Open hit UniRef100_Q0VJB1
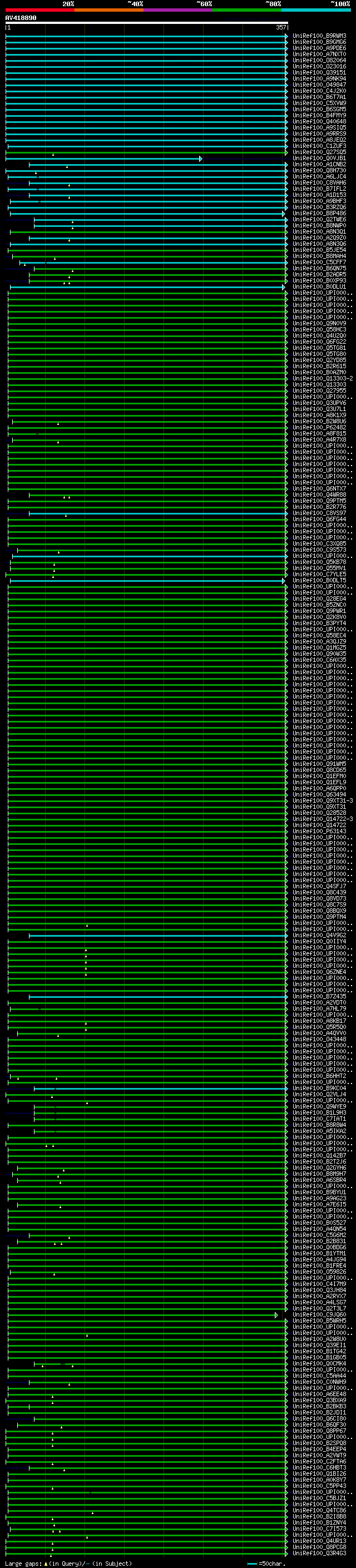Screen dimensions: 356x1568 tap(319, 159)
